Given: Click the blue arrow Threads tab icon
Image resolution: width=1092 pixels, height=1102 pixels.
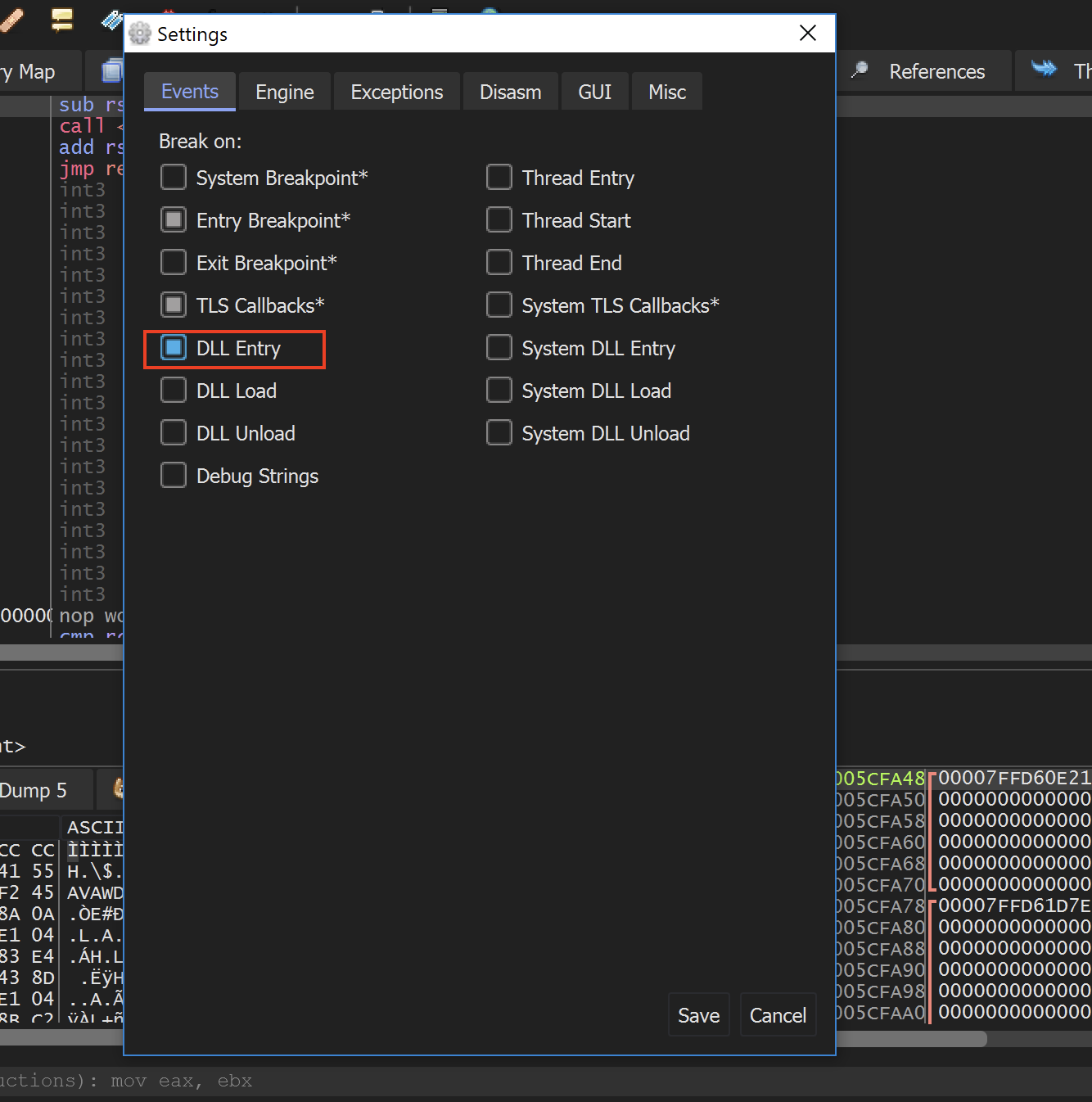Looking at the screenshot, I should tap(1044, 69).
